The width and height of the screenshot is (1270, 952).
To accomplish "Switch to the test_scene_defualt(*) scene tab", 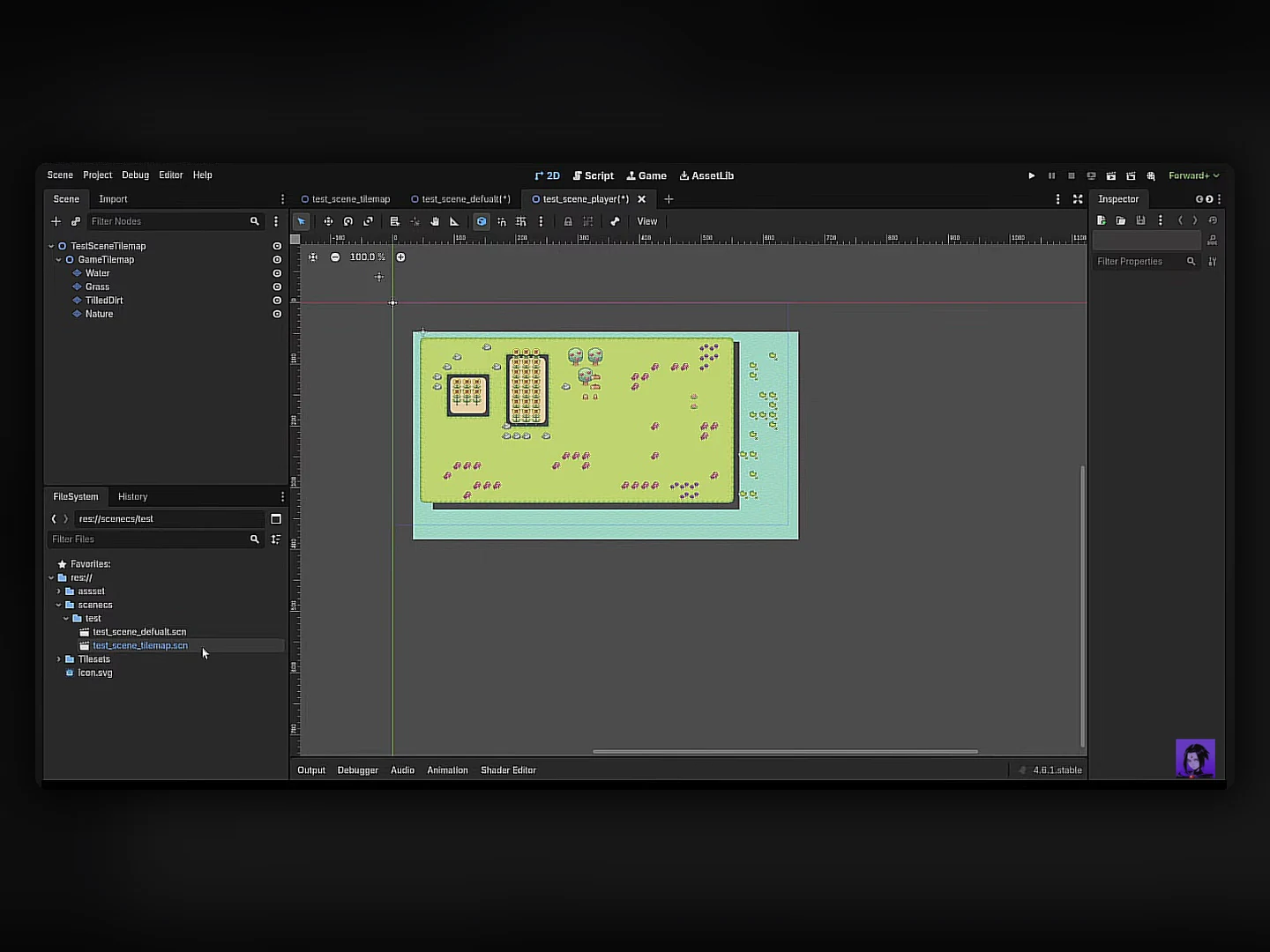I will (x=461, y=199).
